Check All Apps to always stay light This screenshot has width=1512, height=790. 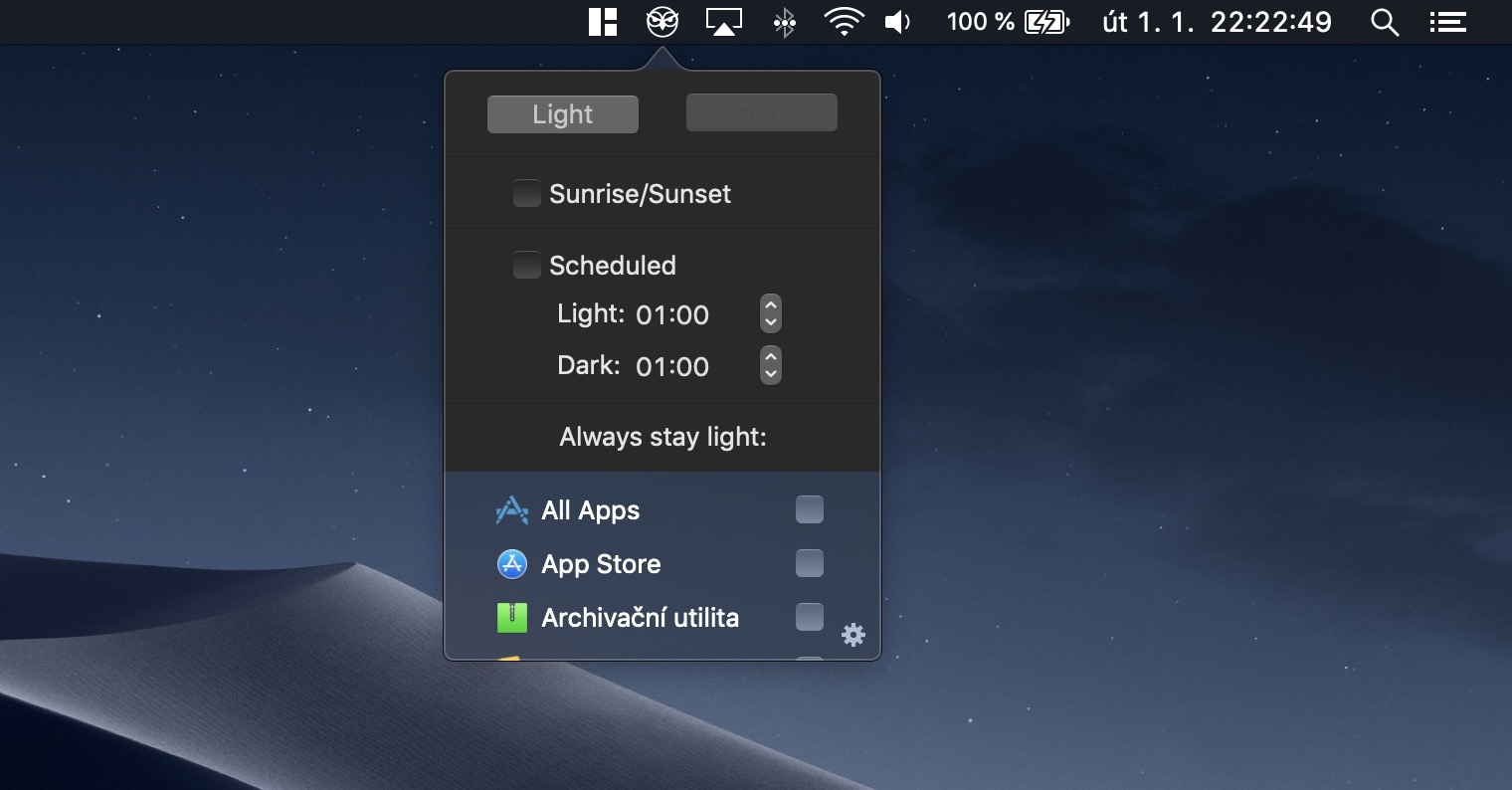[810, 509]
